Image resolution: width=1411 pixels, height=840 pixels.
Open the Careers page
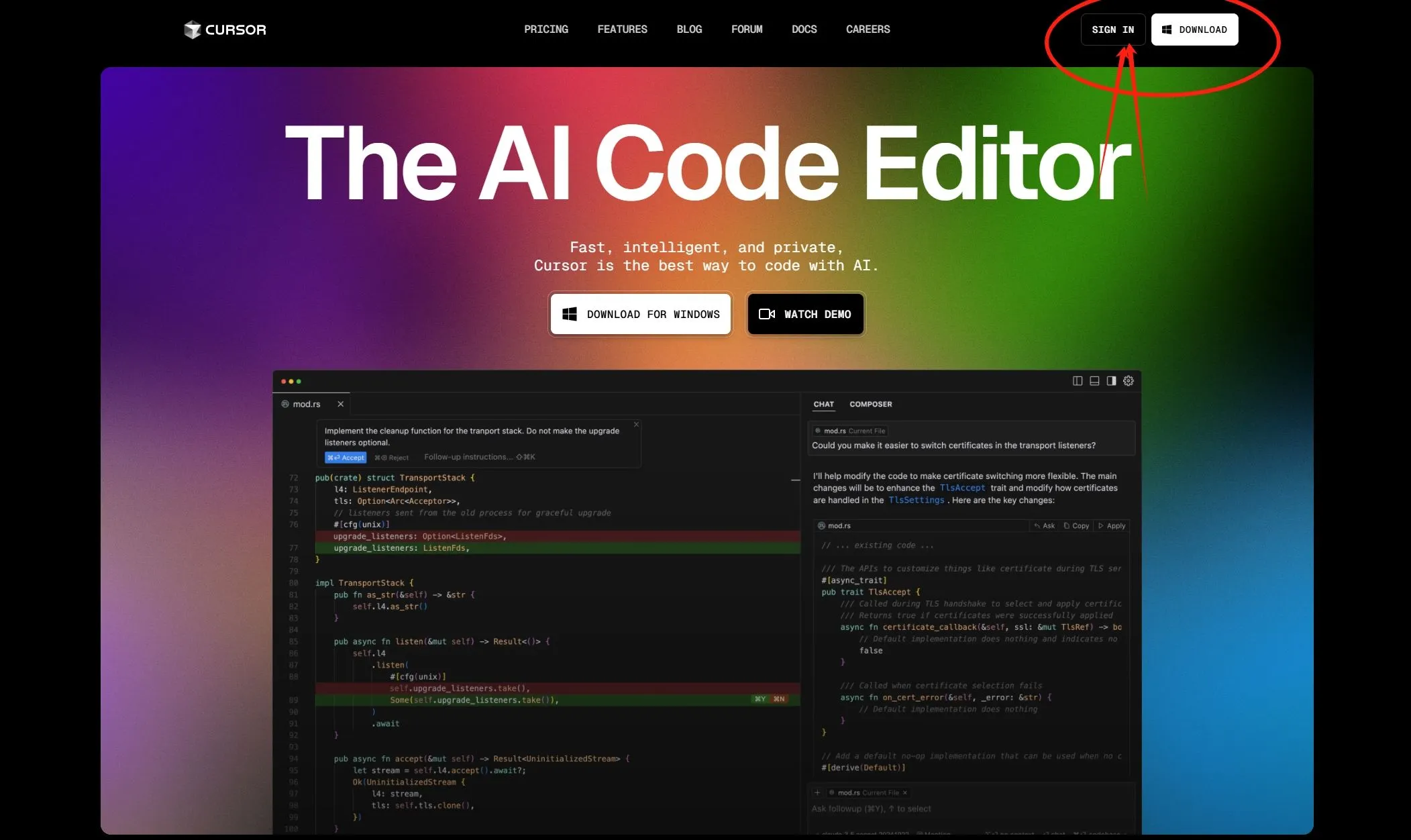[868, 30]
